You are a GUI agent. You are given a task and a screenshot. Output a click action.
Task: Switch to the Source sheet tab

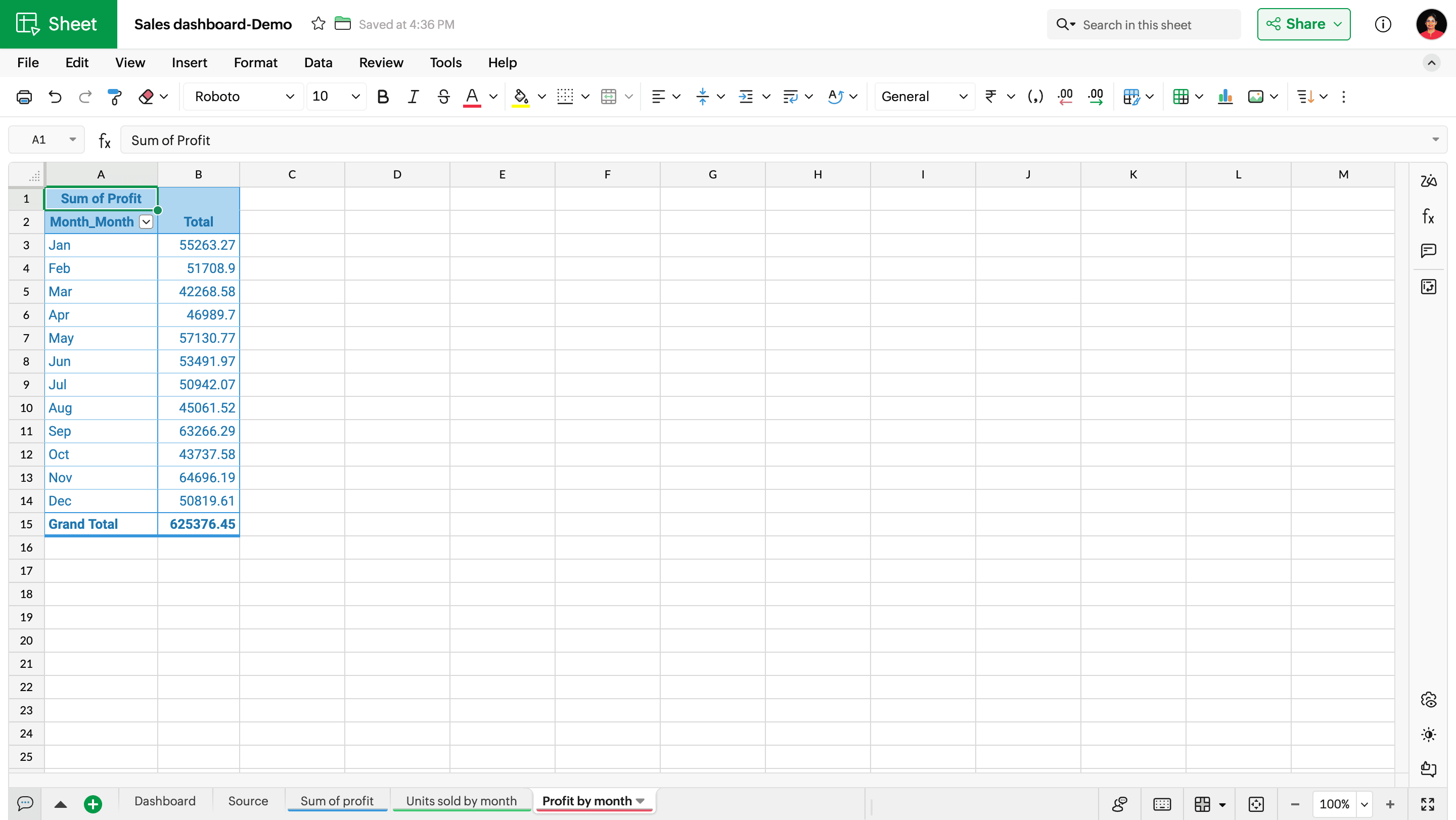pyautogui.click(x=248, y=801)
